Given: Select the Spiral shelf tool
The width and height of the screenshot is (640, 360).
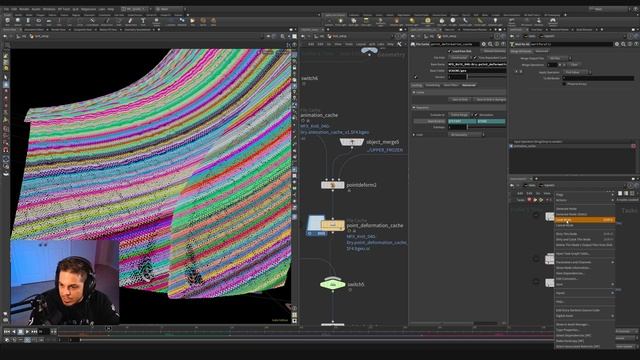Looking at the screenshot, I should click(x=203, y=20).
